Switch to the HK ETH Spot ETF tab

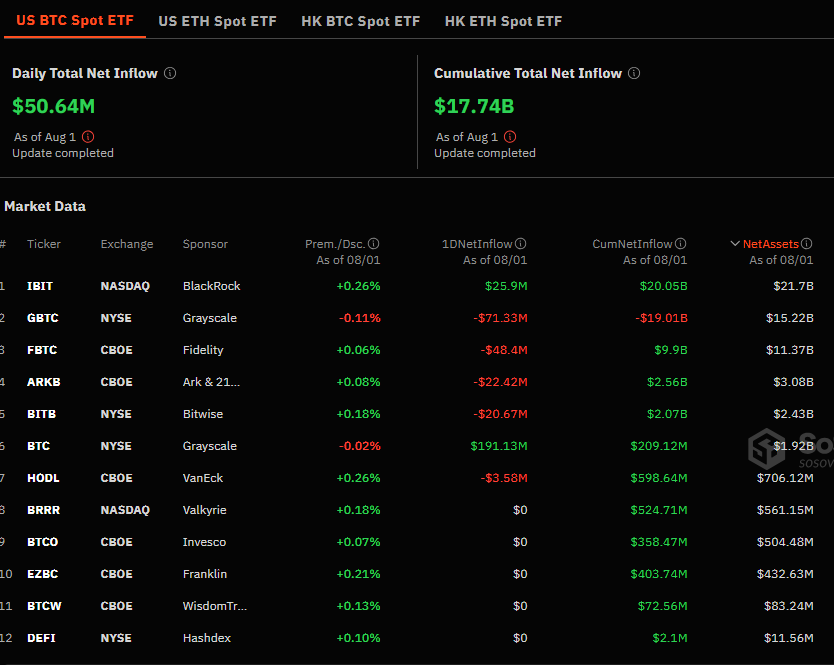[x=503, y=20]
